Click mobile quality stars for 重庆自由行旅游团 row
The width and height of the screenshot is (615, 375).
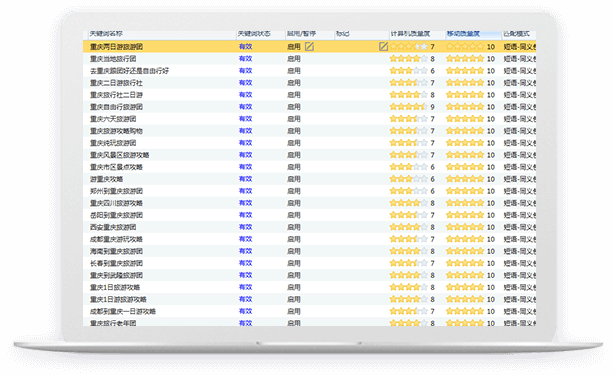coord(465,107)
